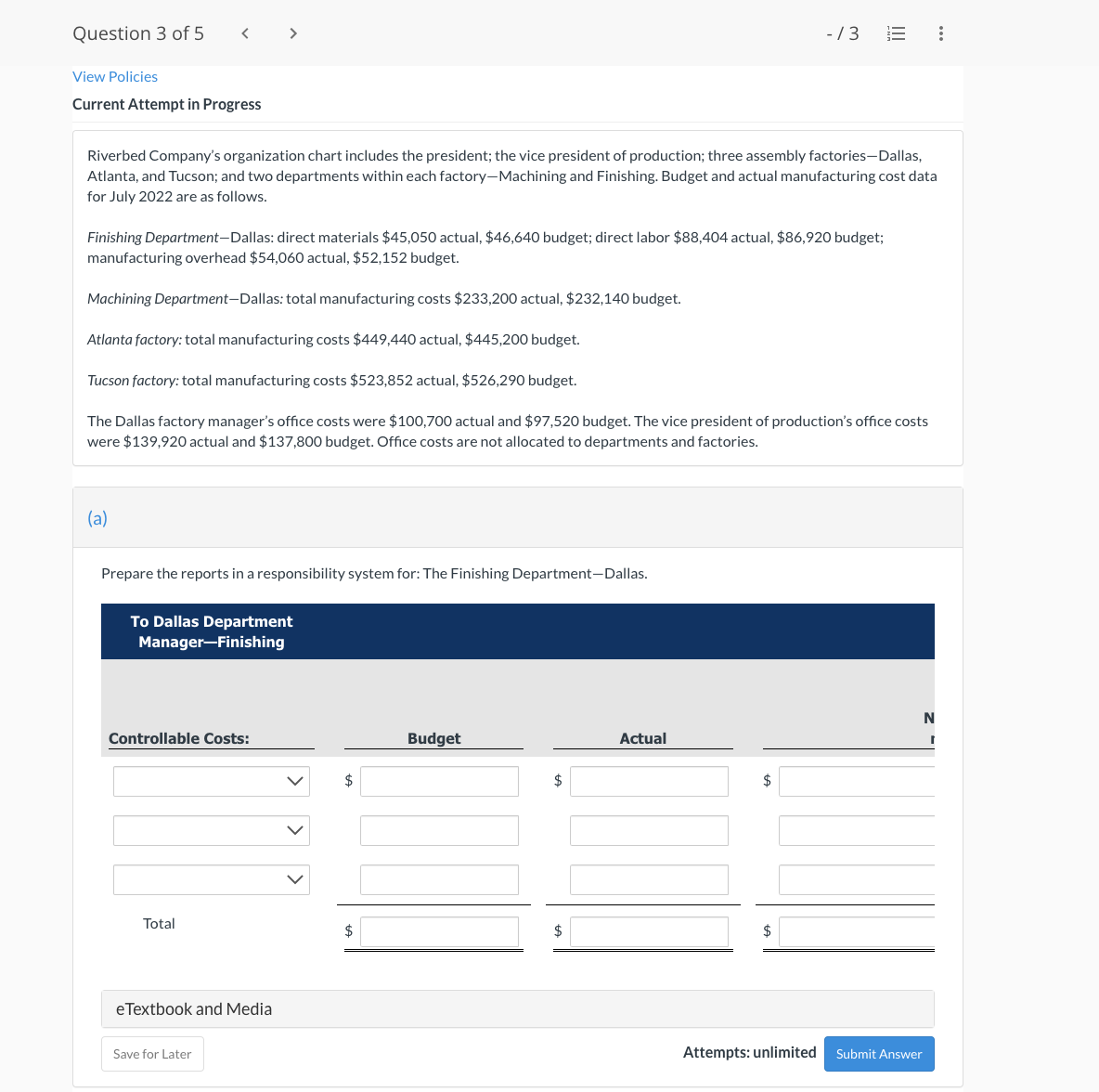Screen dimensions: 1099x1092
Task: Open the second Controllable Costs dropdown
Action: click(211, 830)
